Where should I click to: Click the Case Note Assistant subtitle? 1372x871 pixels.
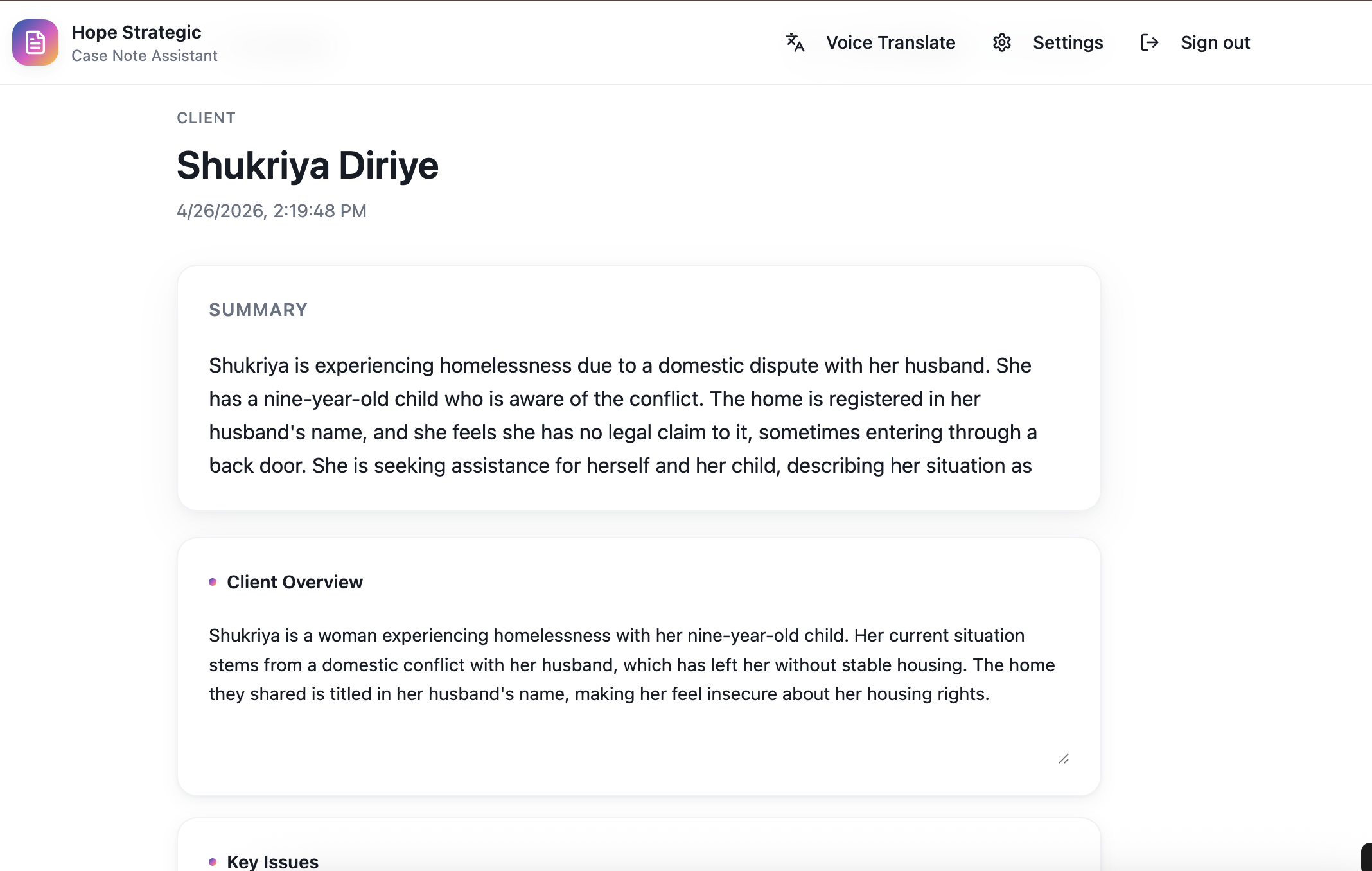145,56
